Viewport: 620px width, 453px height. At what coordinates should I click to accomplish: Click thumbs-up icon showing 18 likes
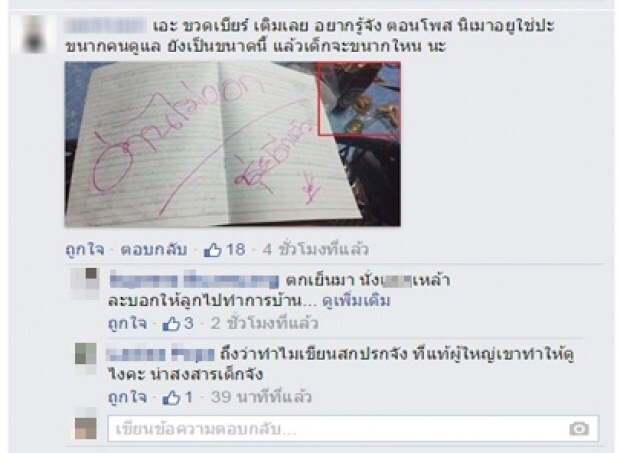pos(212,249)
